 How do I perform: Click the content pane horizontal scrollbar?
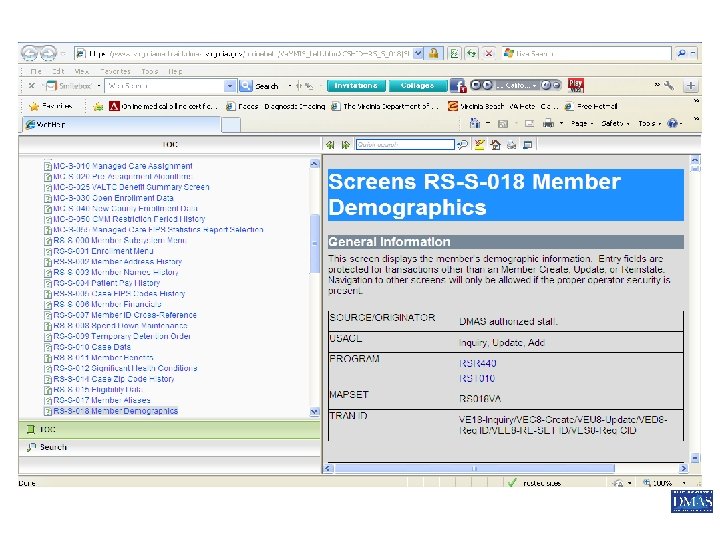(x=474, y=468)
